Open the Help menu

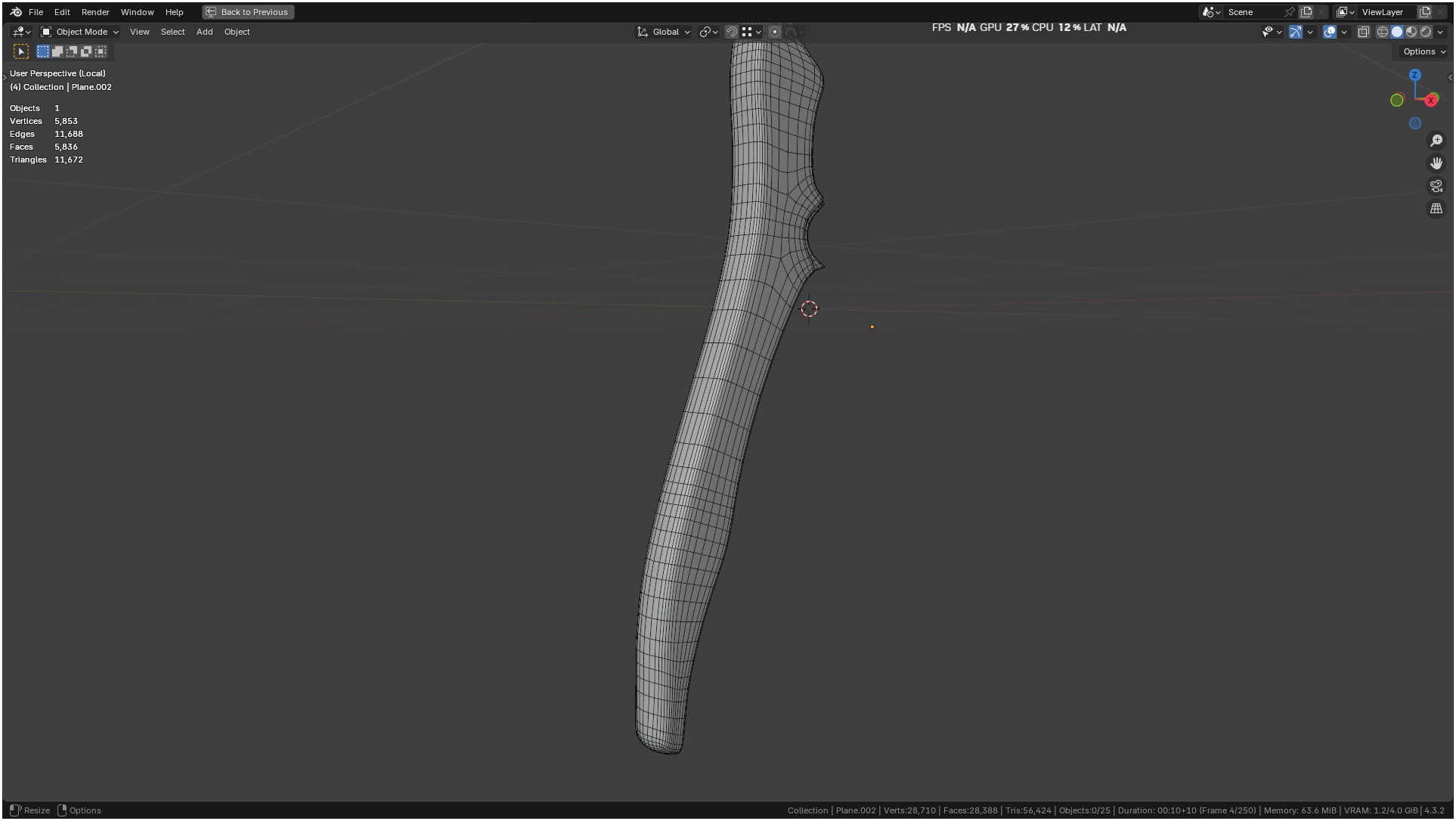(x=174, y=12)
